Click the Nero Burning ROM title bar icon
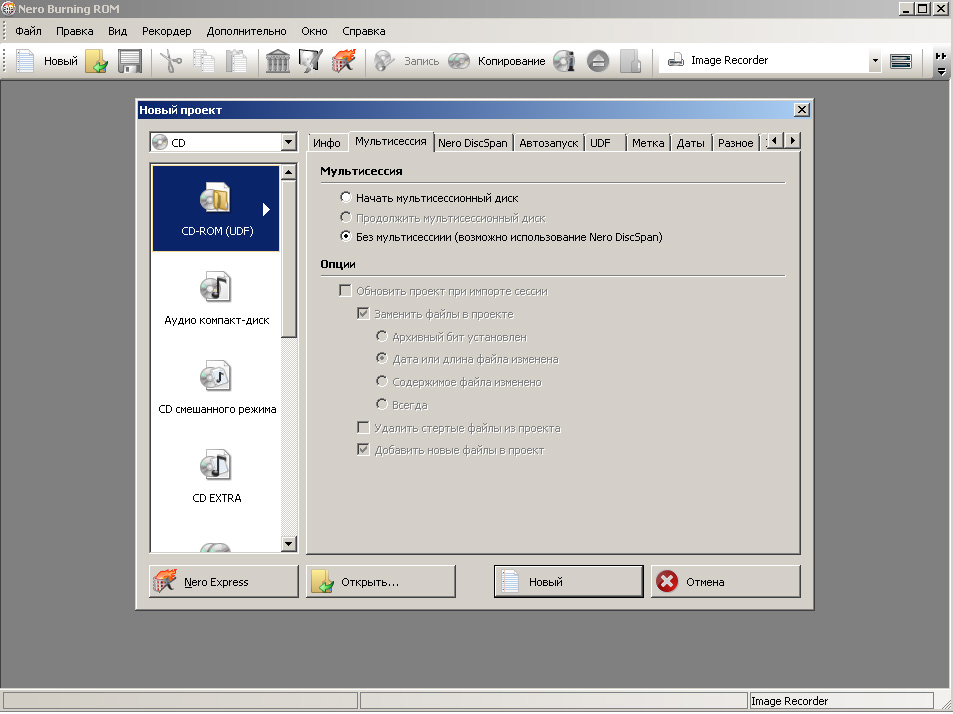This screenshot has width=953, height=714. click(8, 9)
